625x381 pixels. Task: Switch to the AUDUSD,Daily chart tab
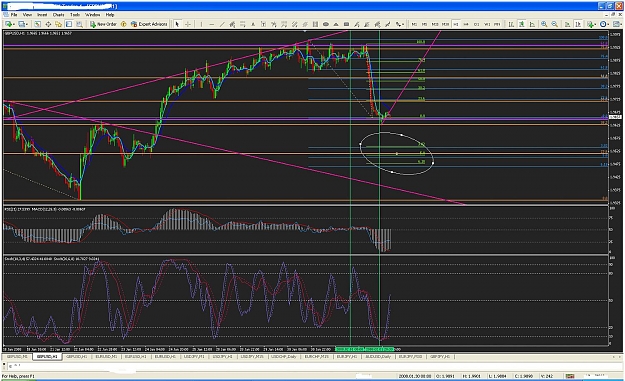(378, 357)
